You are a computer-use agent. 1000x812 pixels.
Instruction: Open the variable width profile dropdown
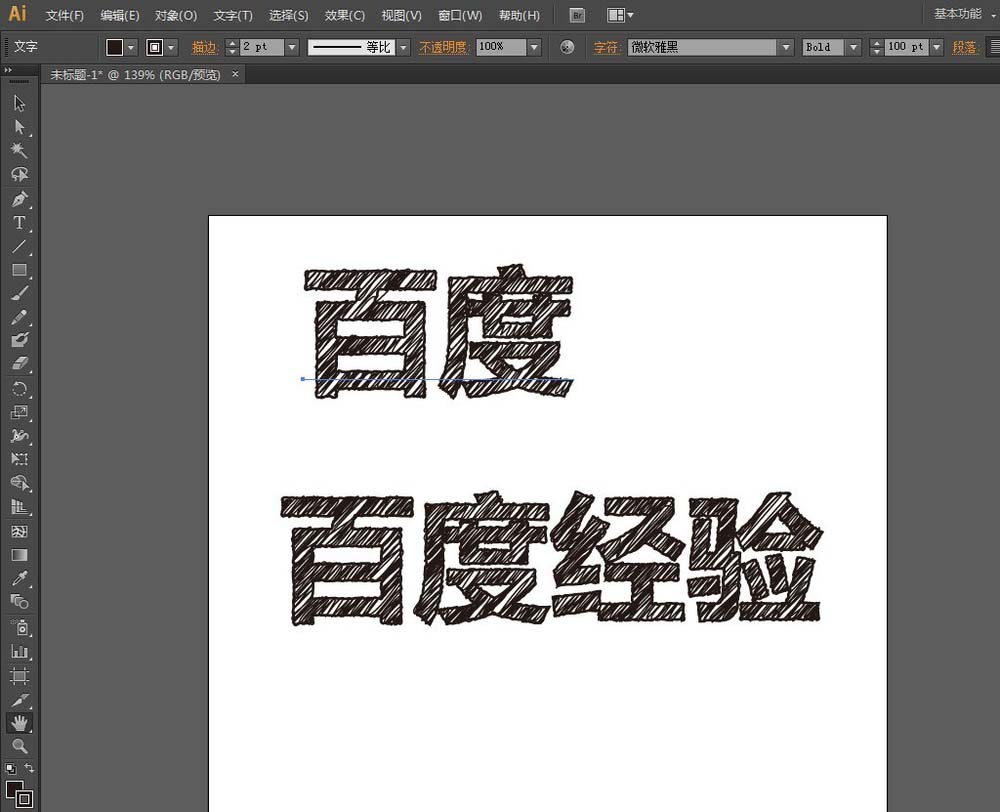(403, 47)
